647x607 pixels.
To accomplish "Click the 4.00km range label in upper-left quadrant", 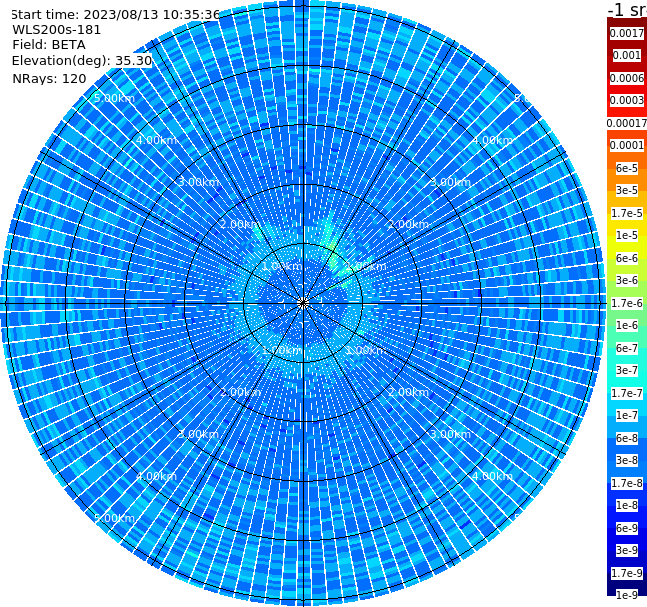I will tap(156, 140).
